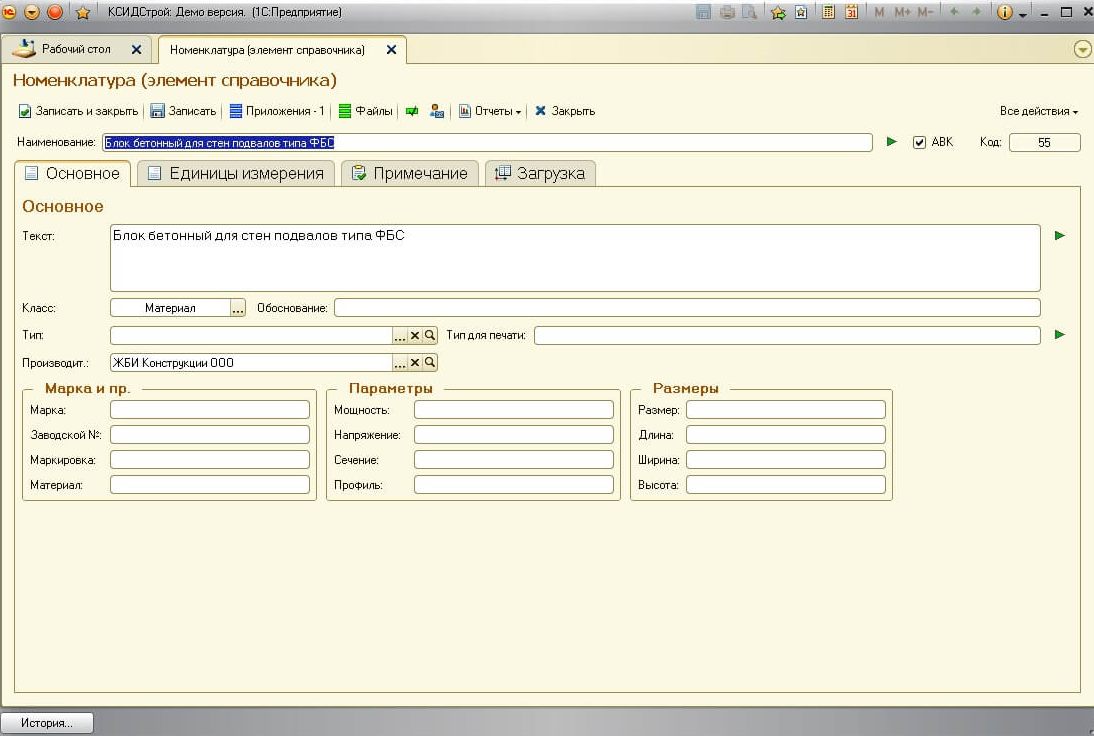1094x736 pixels.
Task: Click the magnifier icon in Производит. field
Action: click(x=430, y=363)
